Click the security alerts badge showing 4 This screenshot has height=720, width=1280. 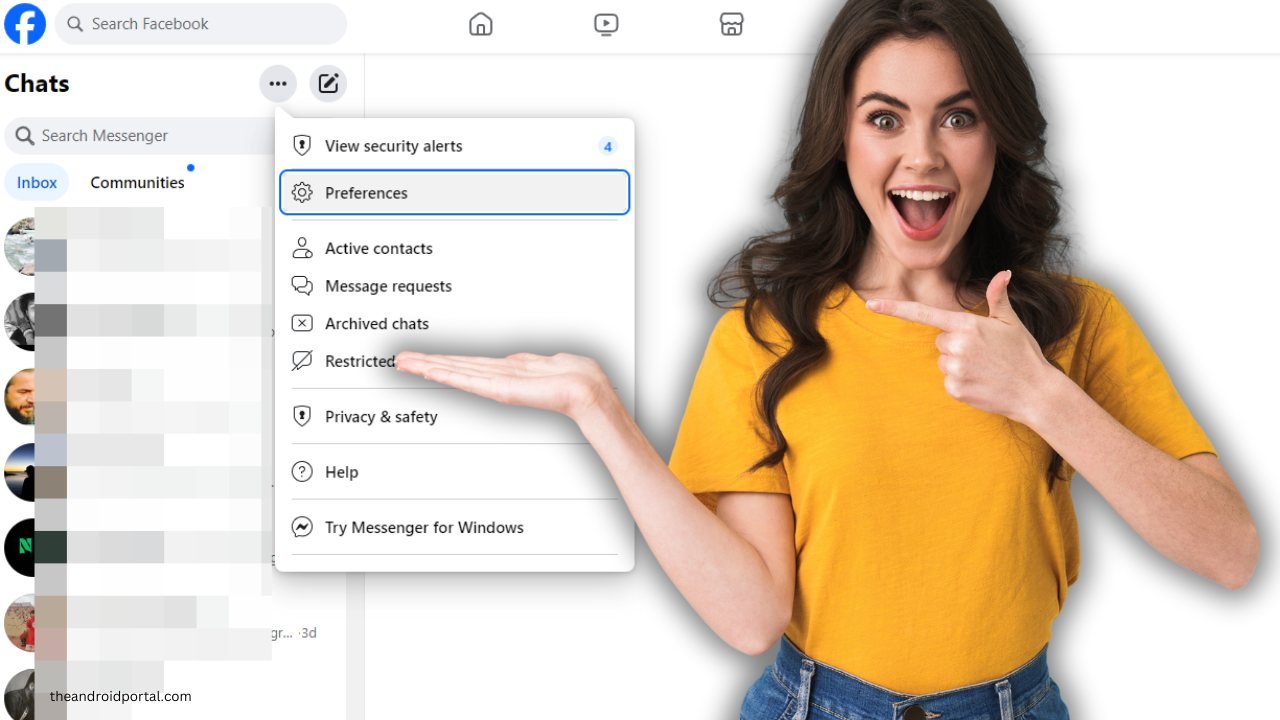[607, 146]
